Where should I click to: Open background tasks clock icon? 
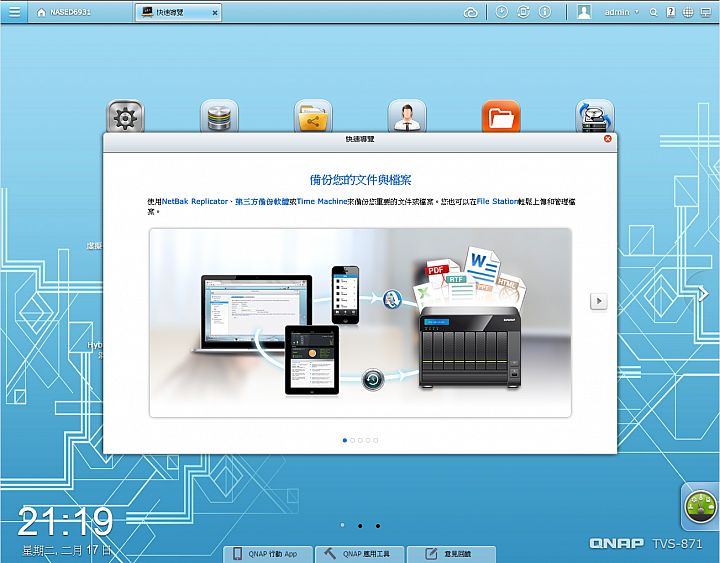point(501,12)
